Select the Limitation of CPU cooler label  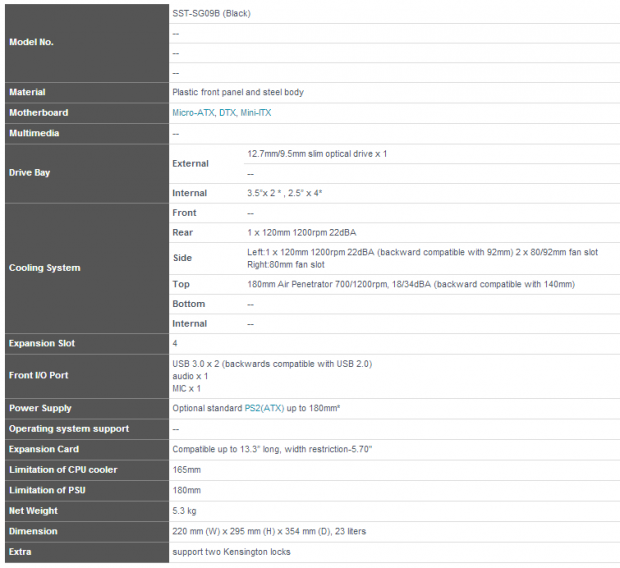63,470
